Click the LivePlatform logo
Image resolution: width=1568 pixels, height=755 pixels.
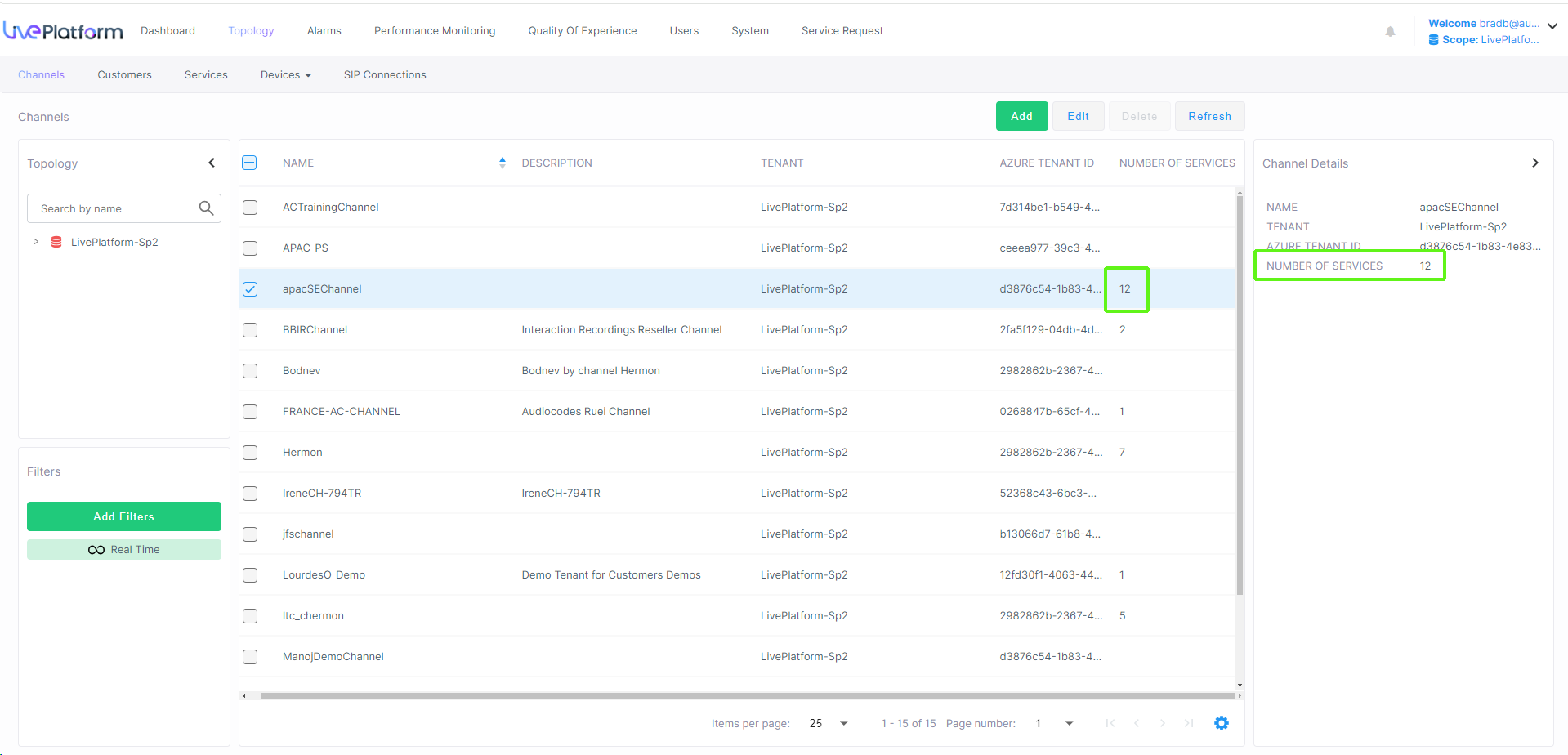tap(63, 31)
